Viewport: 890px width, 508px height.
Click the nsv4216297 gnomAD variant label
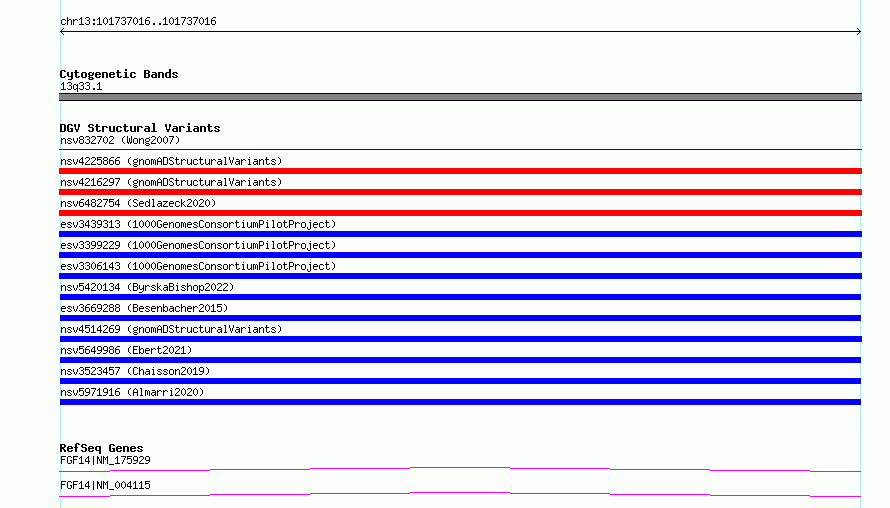tap(171, 182)
